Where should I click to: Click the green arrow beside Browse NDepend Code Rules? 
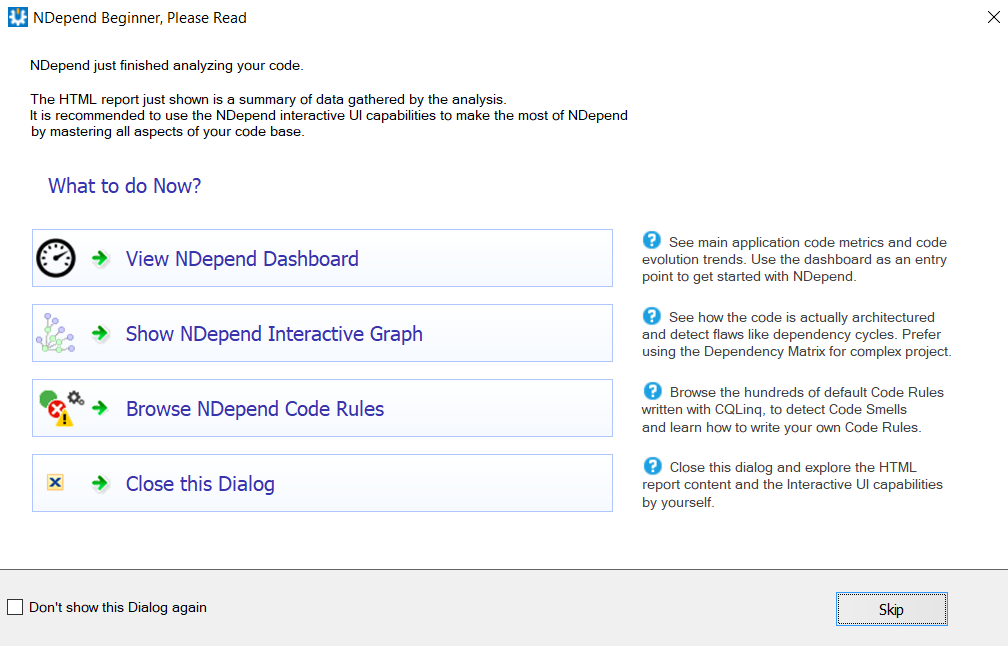(98, 408)
